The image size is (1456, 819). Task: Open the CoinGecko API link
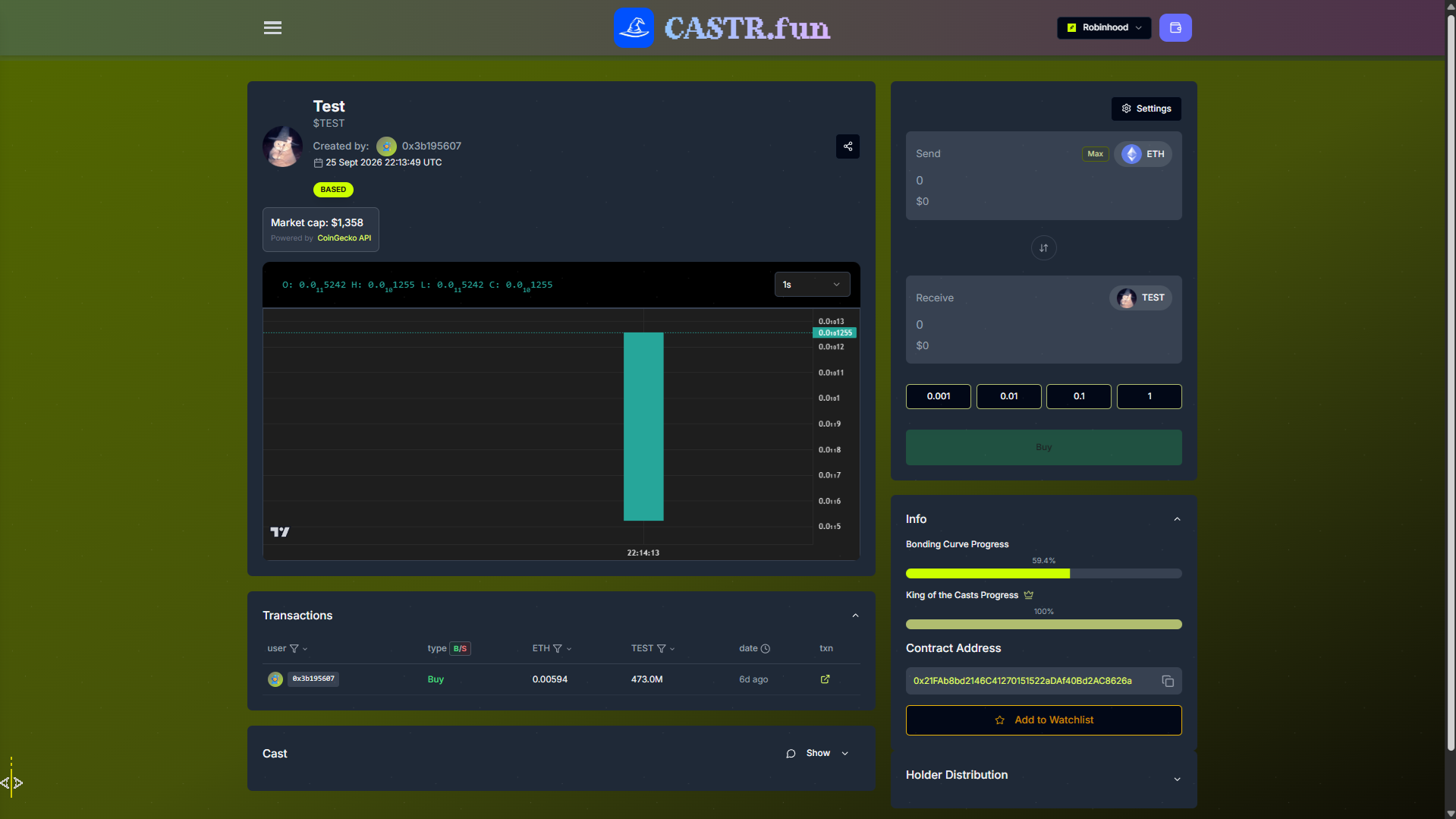pos(344,238)
